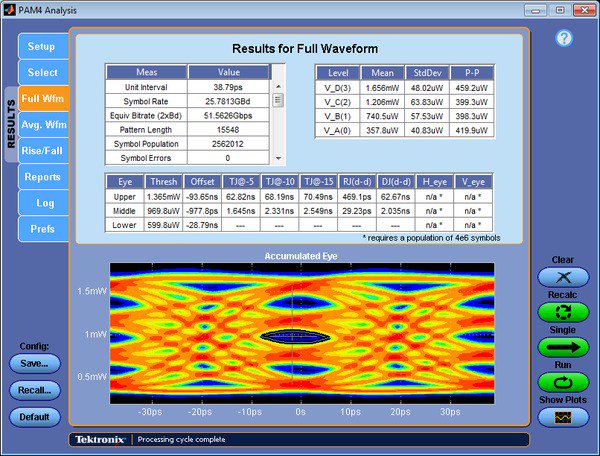
Task: Start a Single acquisition with arrow button
Action: point(563,347)
